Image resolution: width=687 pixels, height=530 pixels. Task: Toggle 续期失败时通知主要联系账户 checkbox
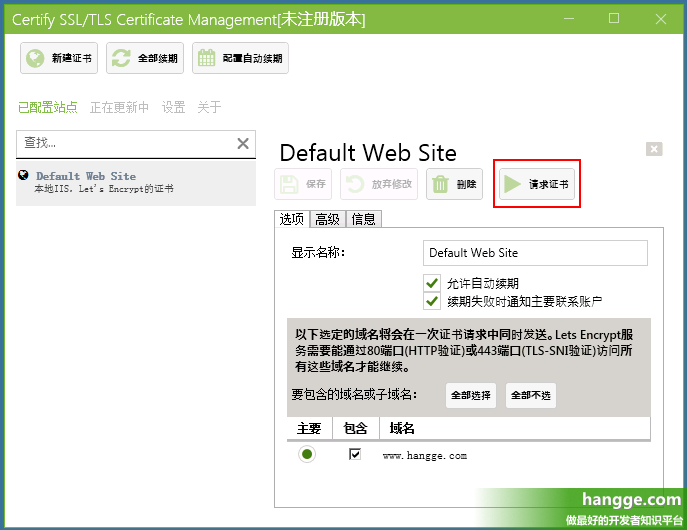(x=432, y=301)
